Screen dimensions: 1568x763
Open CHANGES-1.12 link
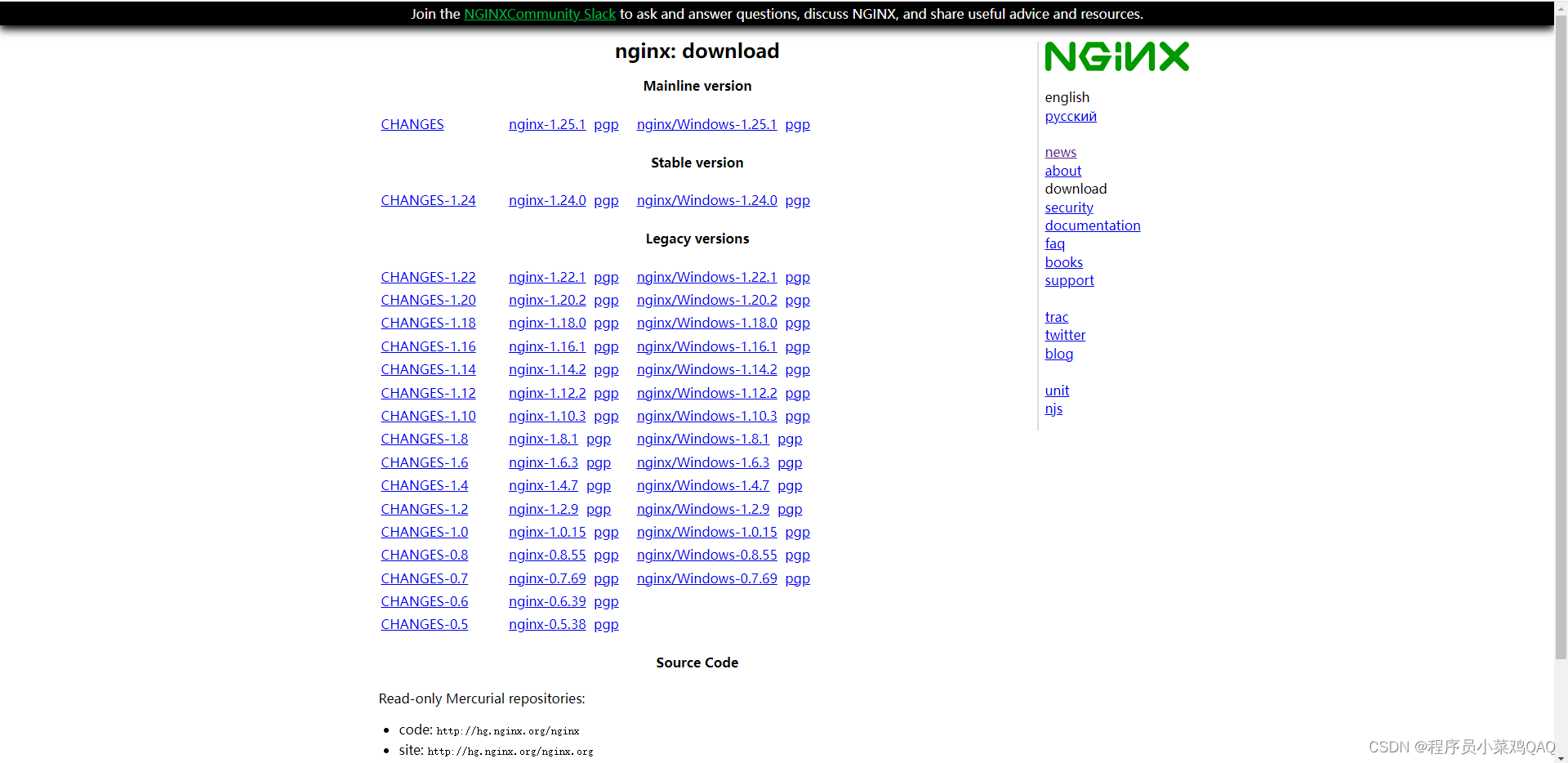pos(428,393)
